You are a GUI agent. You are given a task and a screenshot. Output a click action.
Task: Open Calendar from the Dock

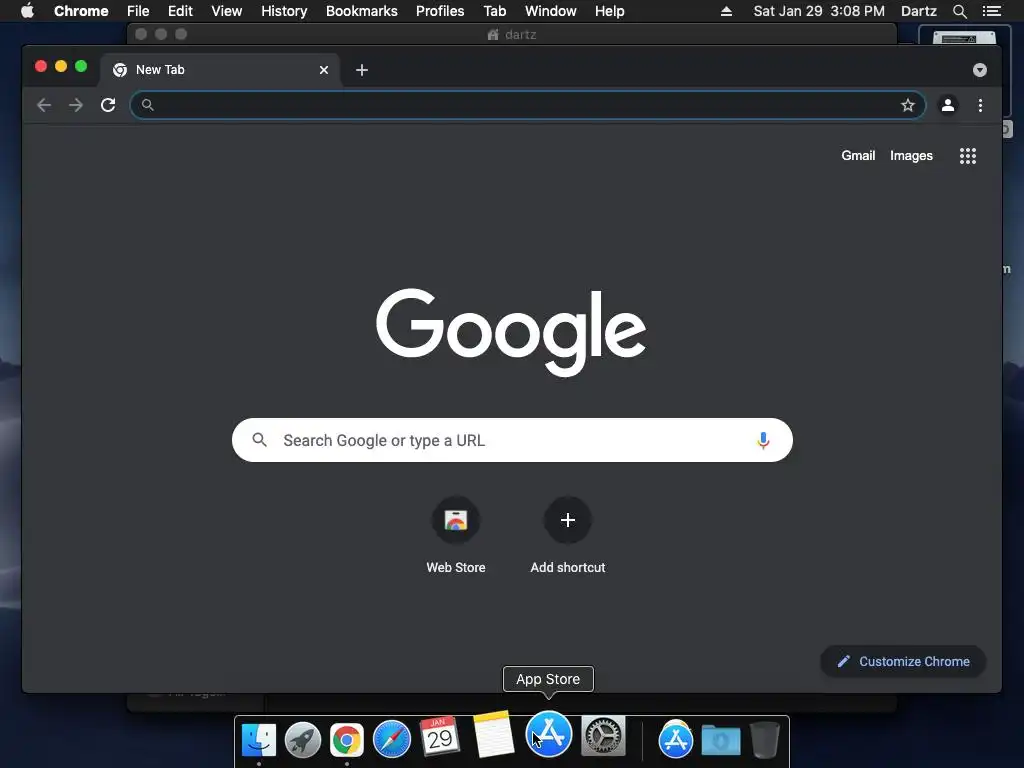pyautogui.click(x=440, y=737)
